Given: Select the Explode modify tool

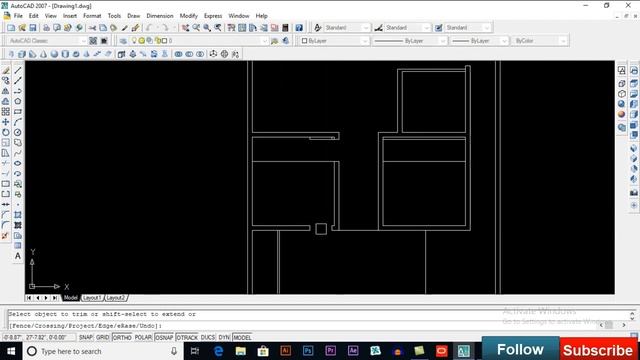Looking at the screenshot, I should [6, 236].
